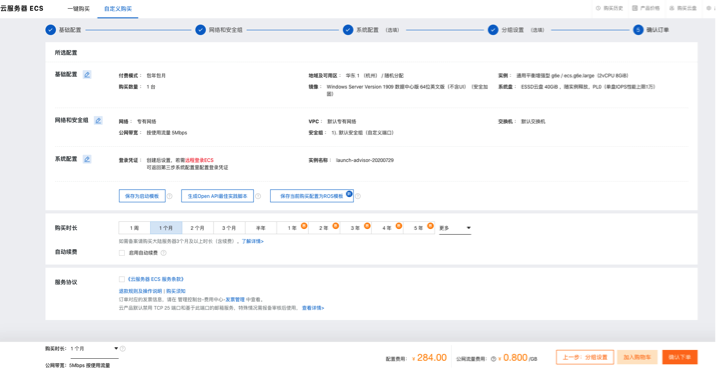This screenshot has height=369, width=716.
Task: Go to the 系统配置 step label
Action: coord(368,30)
